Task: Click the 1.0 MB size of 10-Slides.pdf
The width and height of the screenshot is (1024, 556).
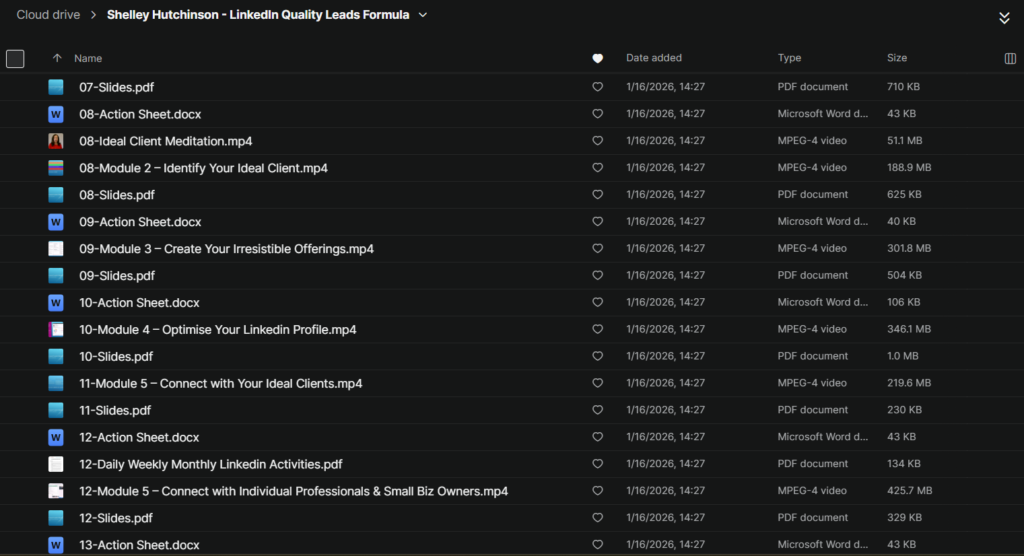Action: [x=903, y=356]
